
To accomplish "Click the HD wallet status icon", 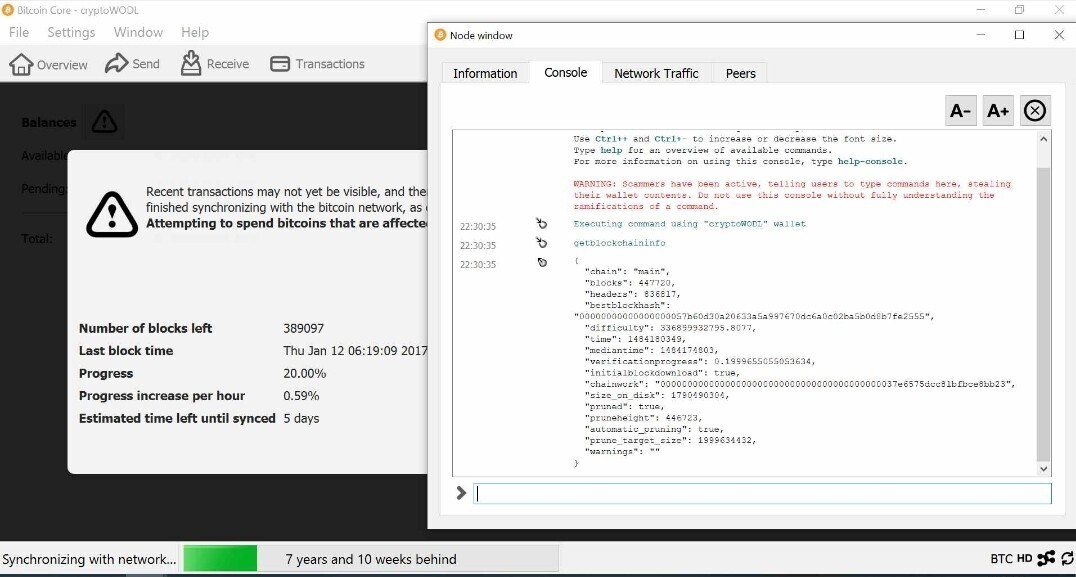I will 1025,558.
